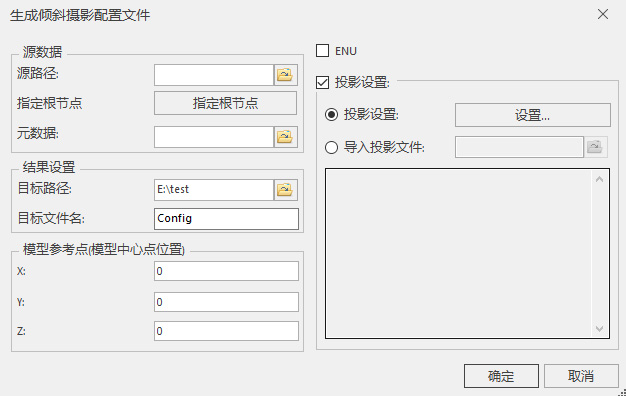
Task: Click browse icon beside 导入投影文件 field
Action: pyautogui.click(x=595, y=147)
